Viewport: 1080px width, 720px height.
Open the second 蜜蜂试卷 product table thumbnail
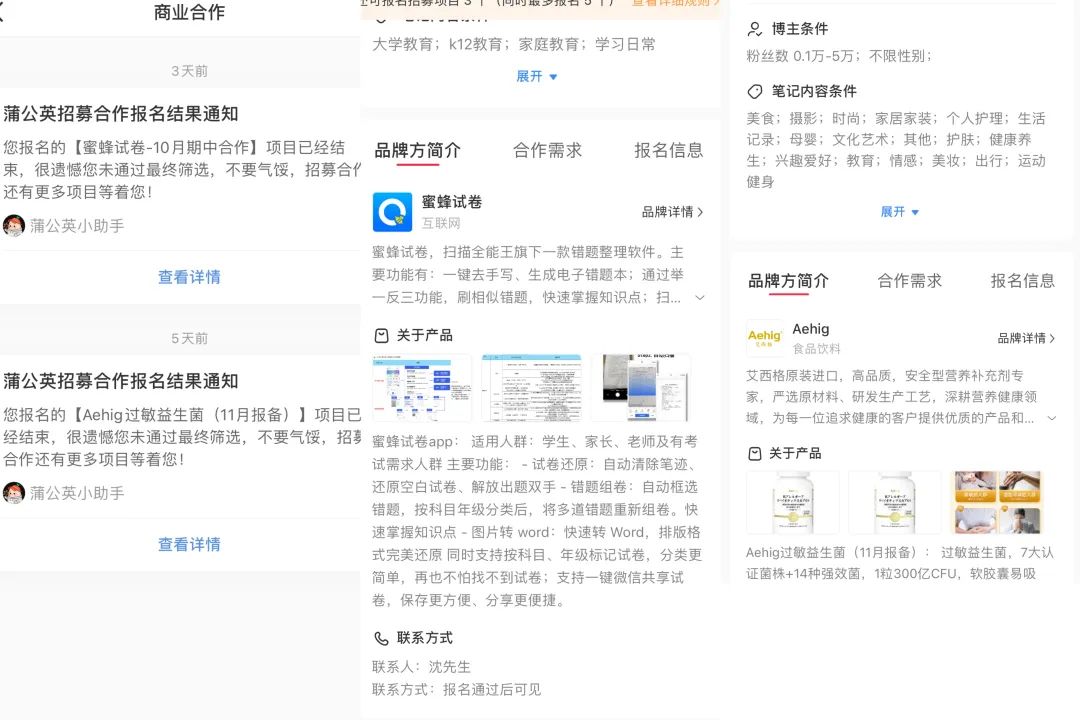coord(531,388)
